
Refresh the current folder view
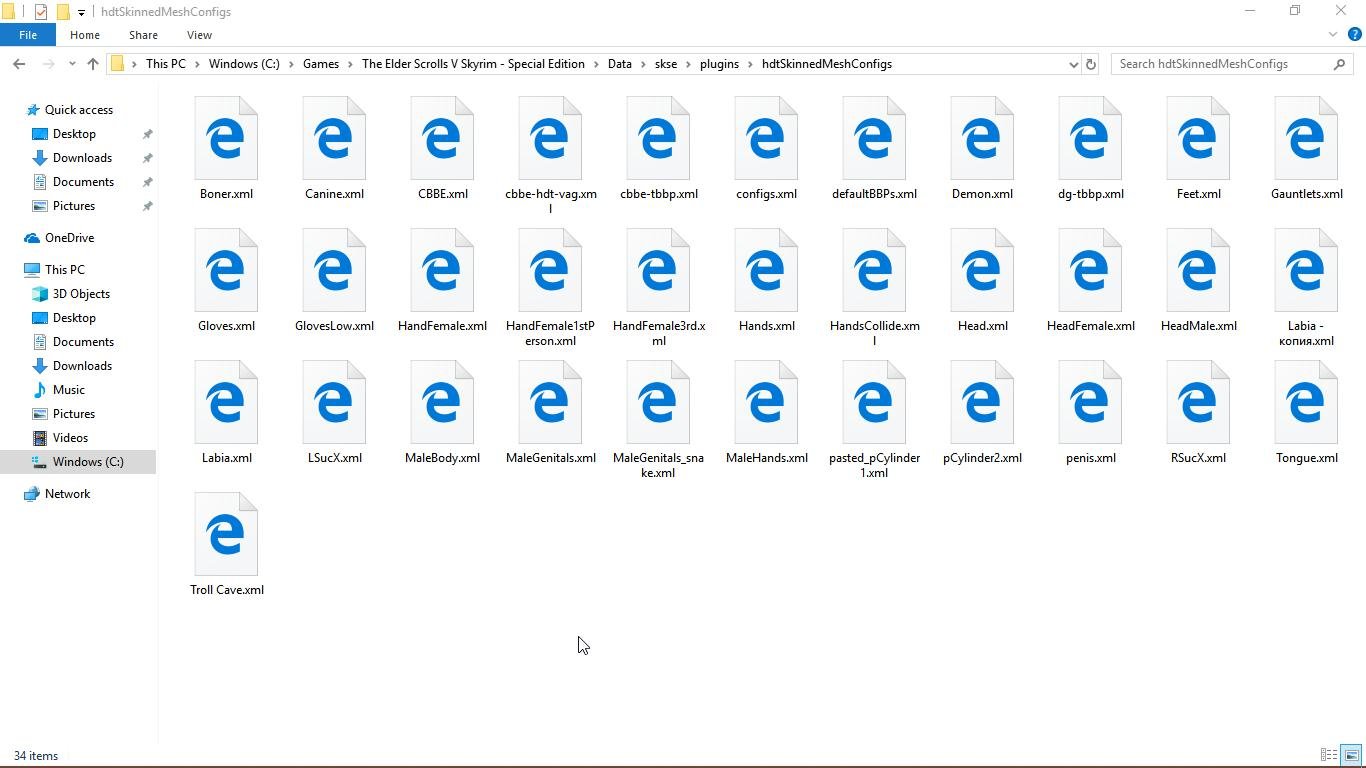click(1091, 64)
